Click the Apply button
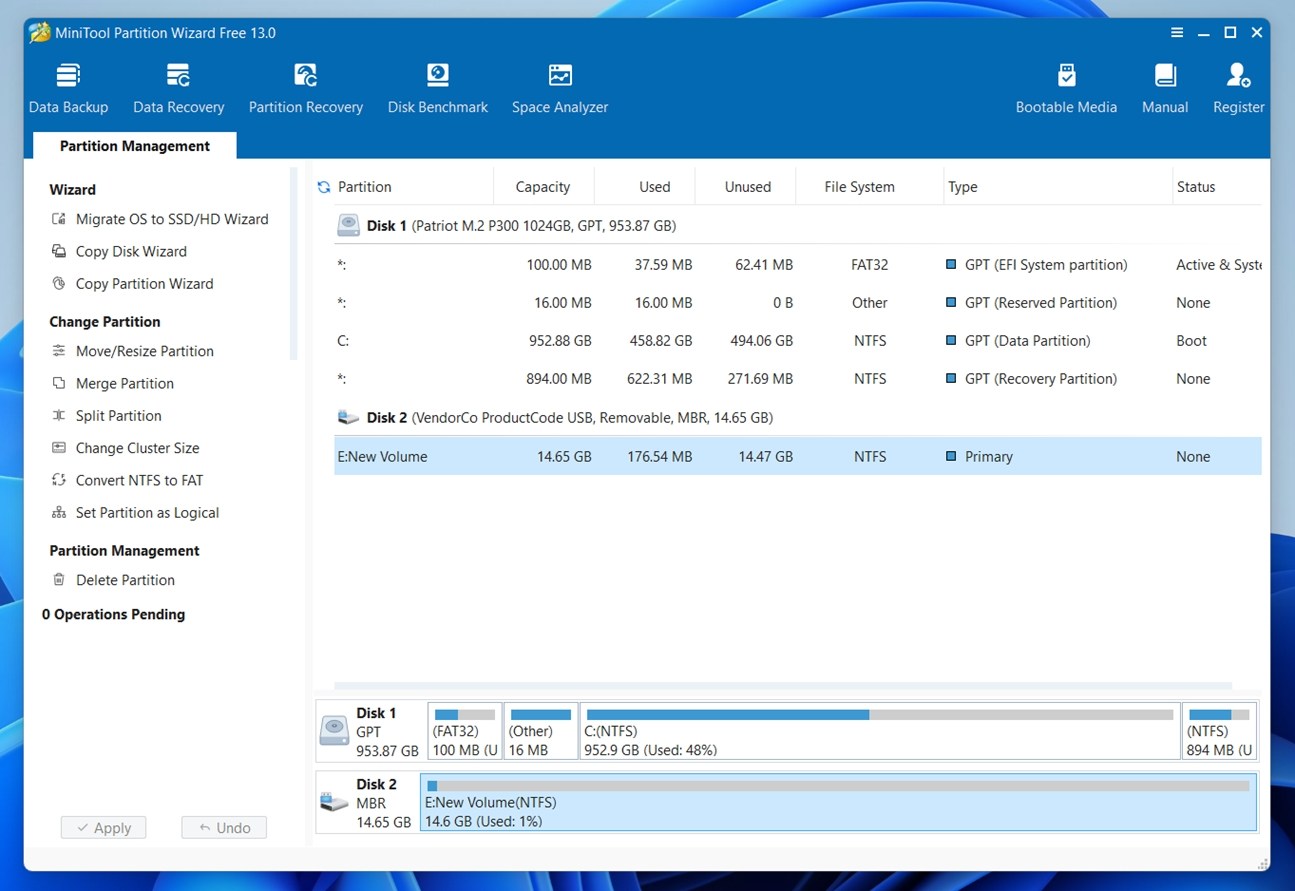1295x891 pixels. tap(103, 827)
